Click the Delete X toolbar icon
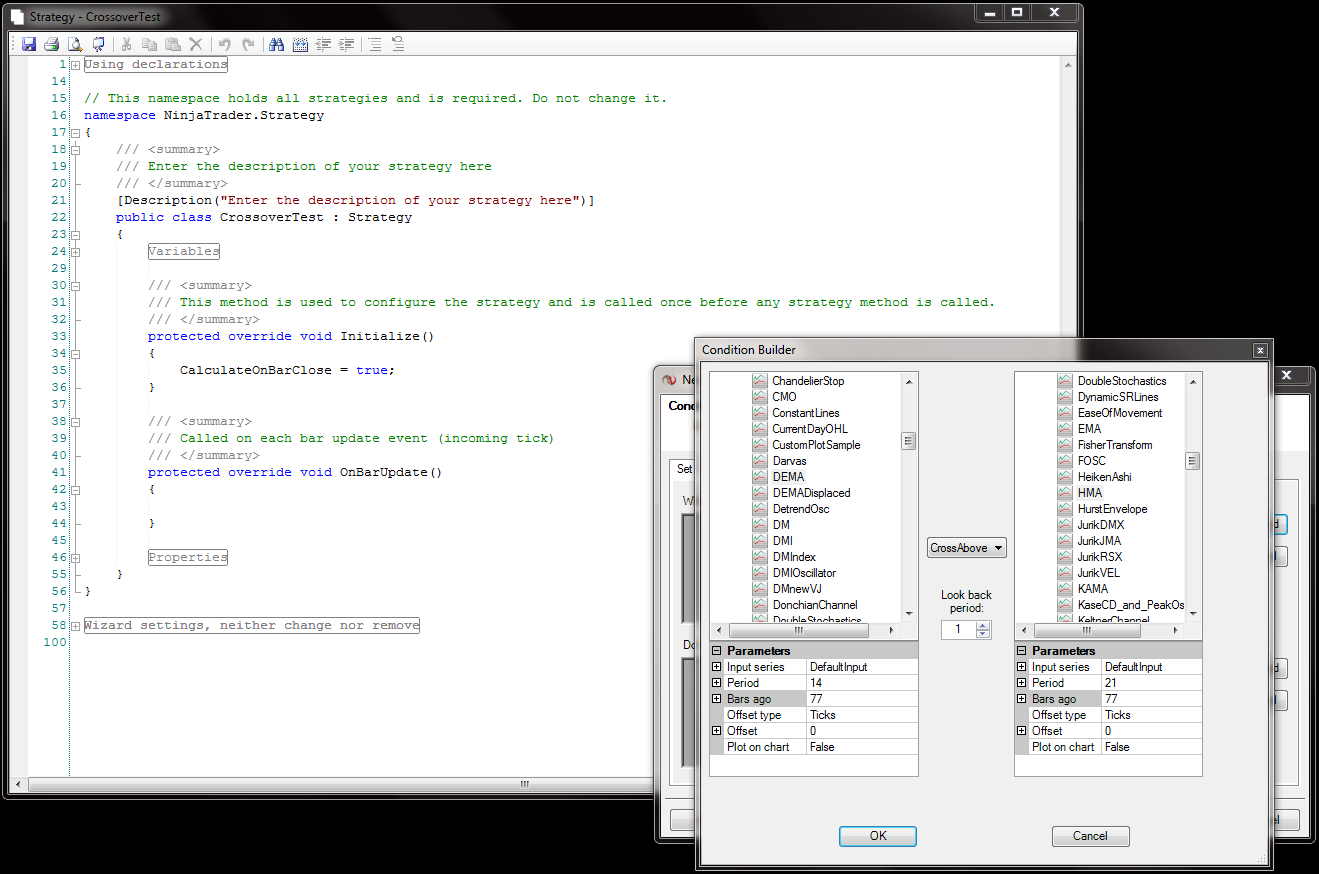Image resolution: width=1319 pixels, height=874 pixels. (x=196, y=44)
